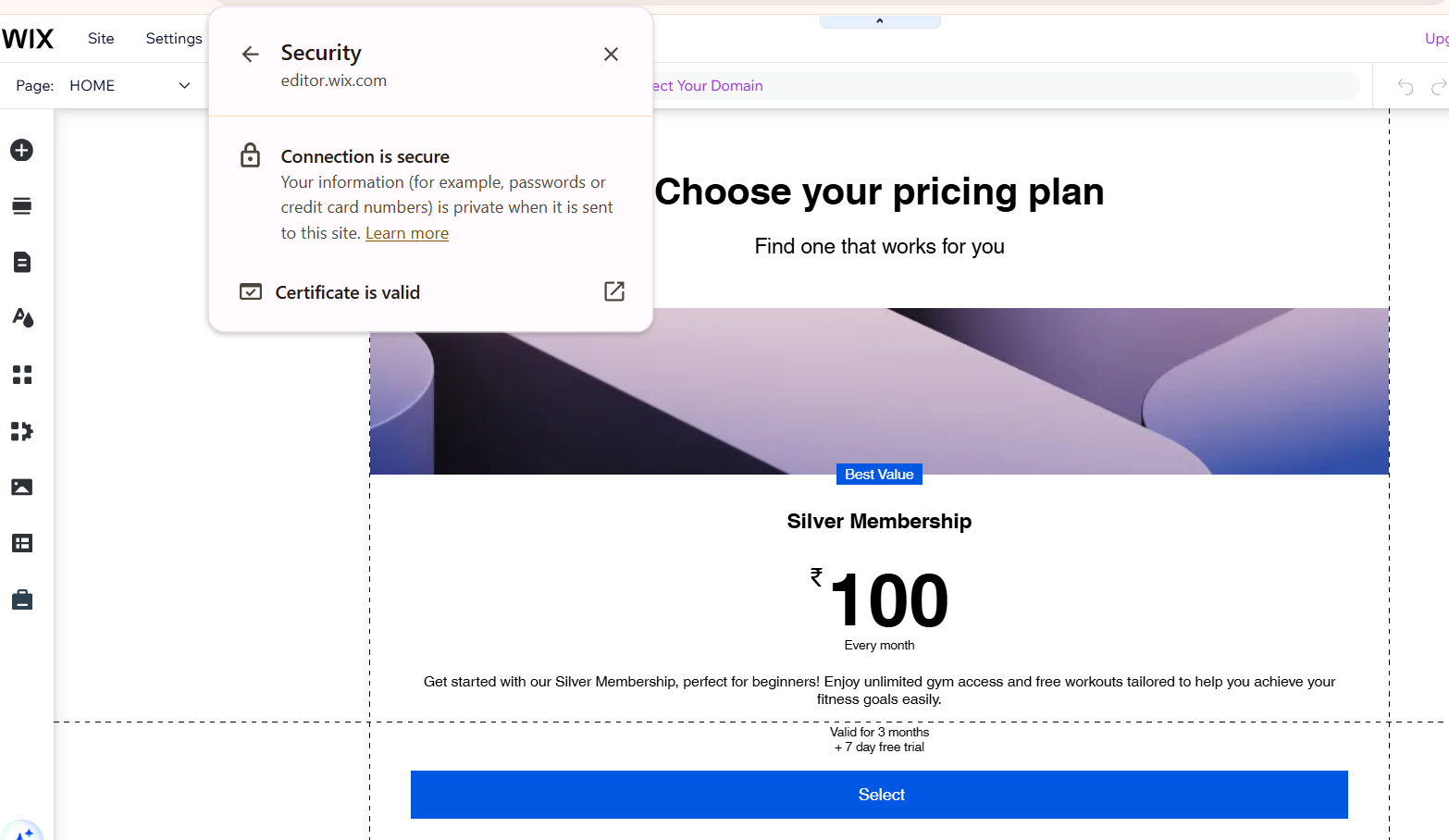This screenshot has width=1449, height=840.
Task: Open the Sections panel in sidebar
Action: [x=22, y=206]
